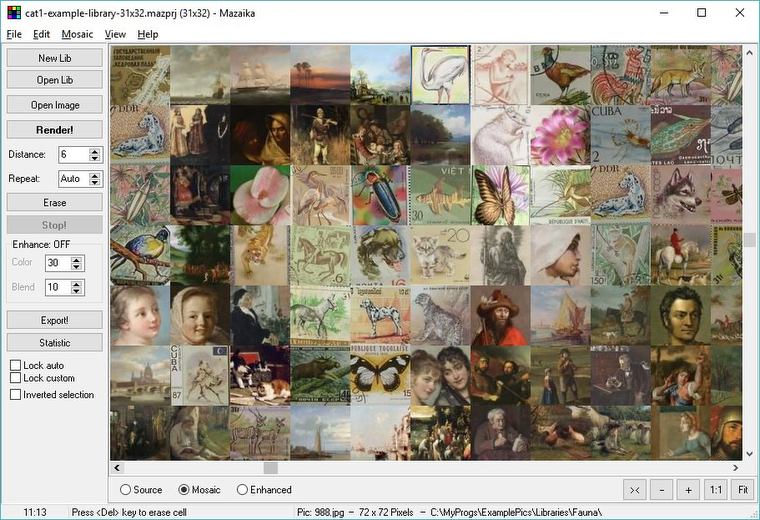
Task: Click the Stop! button
Action: coord(55,225)
